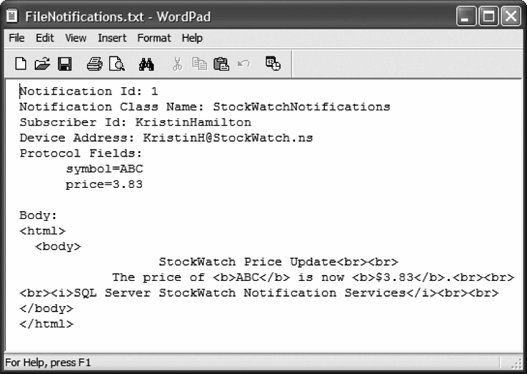Open the View menu
This screenshot has width=527, height=374.
[76, 38]
